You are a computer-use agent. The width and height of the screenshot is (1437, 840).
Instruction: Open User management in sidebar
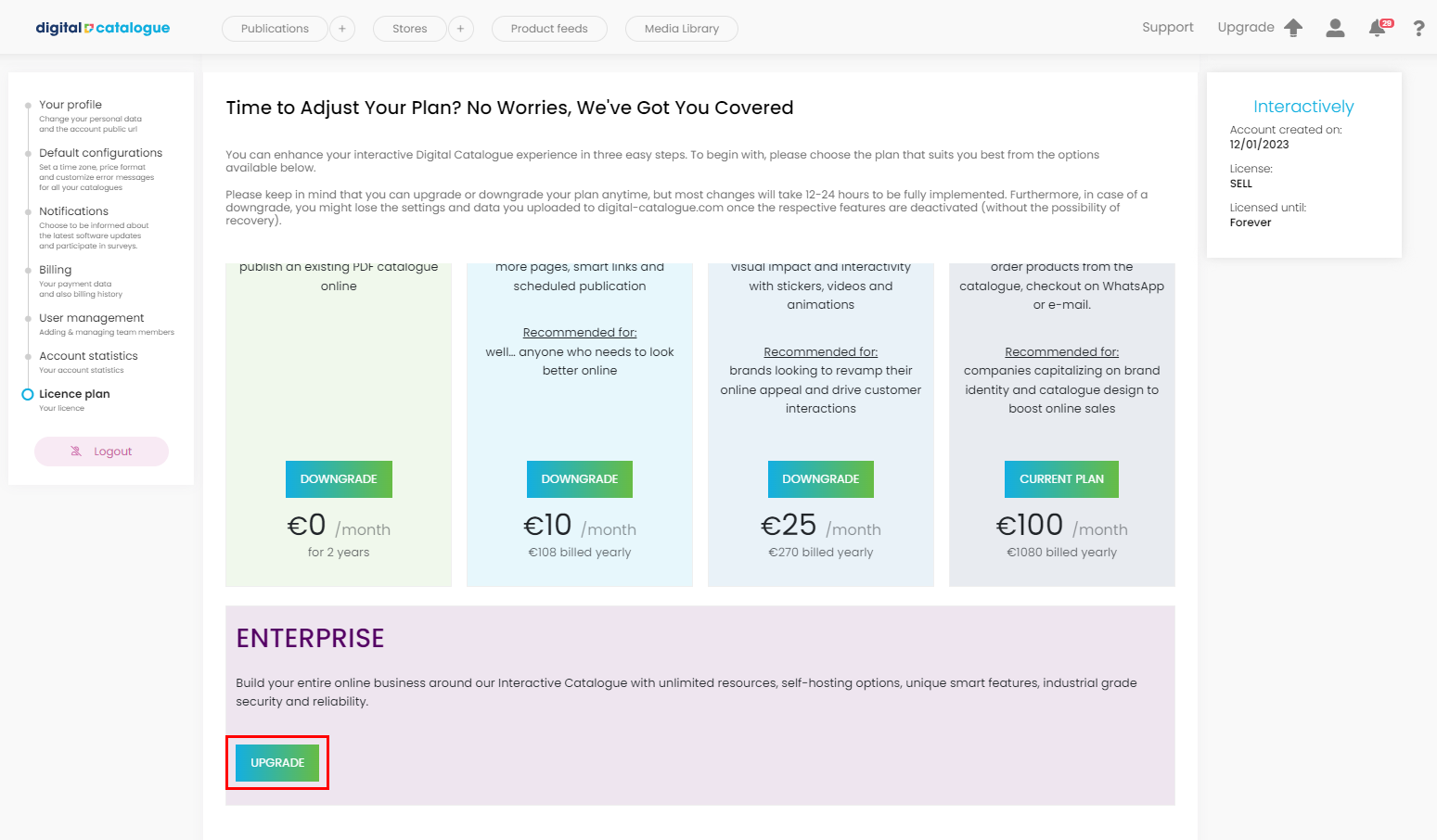click(91, 318)
